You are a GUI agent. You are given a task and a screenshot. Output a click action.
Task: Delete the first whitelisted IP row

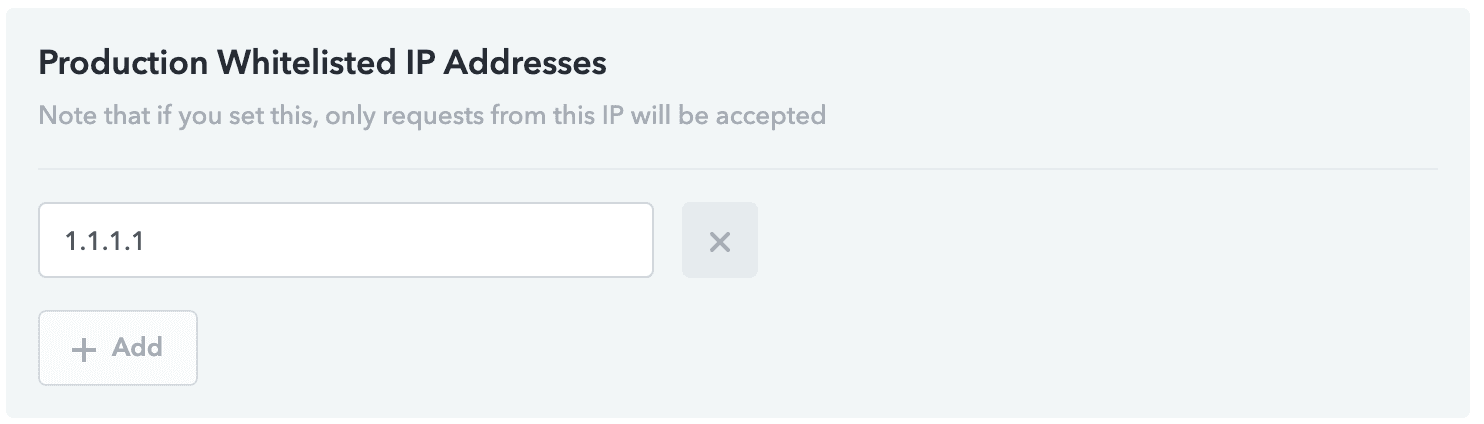[x=719, y=240]
